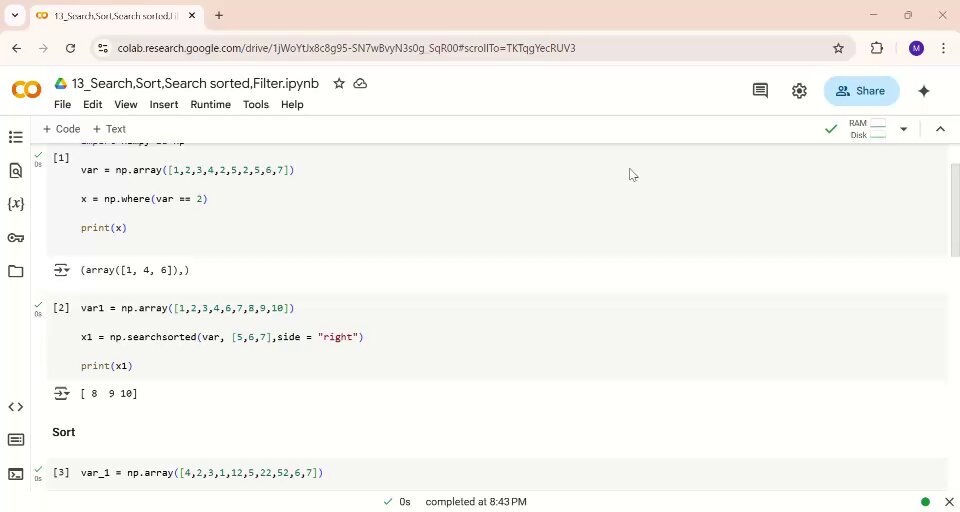Click the green connected status dot
The height and width of the screenshot is (512, 960).
925,502
